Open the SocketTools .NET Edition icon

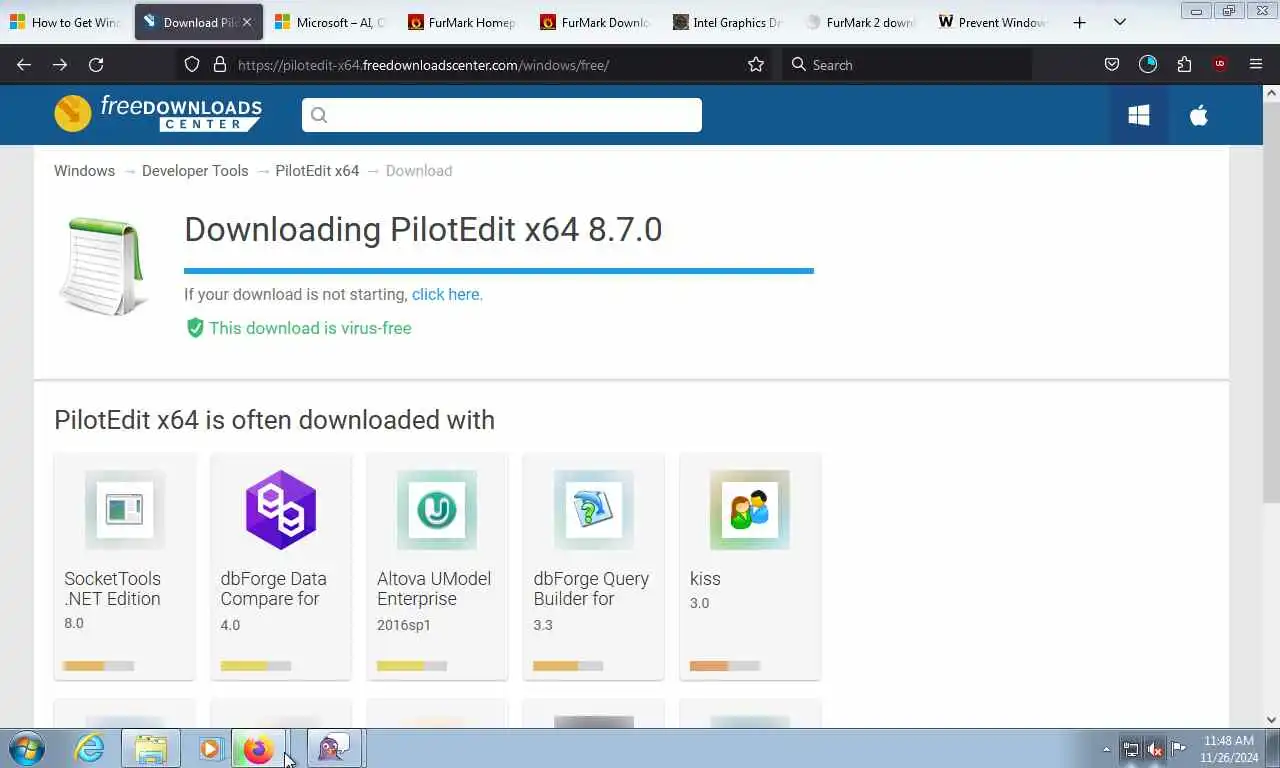(125, 510)
